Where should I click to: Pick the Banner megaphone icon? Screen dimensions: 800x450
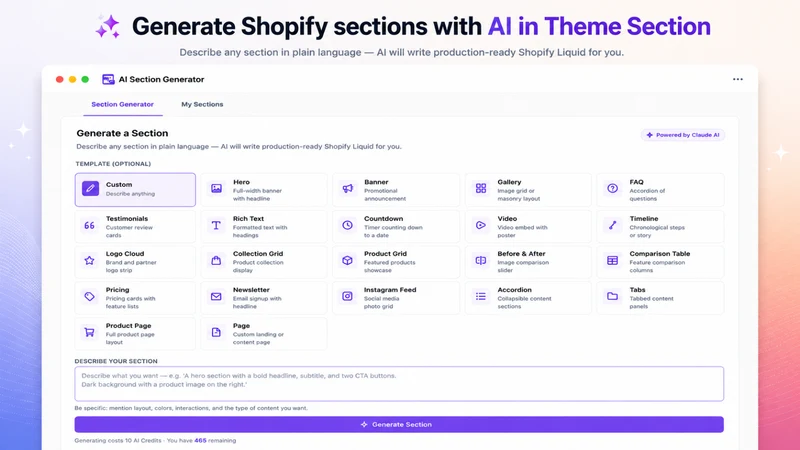tap(347, 188)
